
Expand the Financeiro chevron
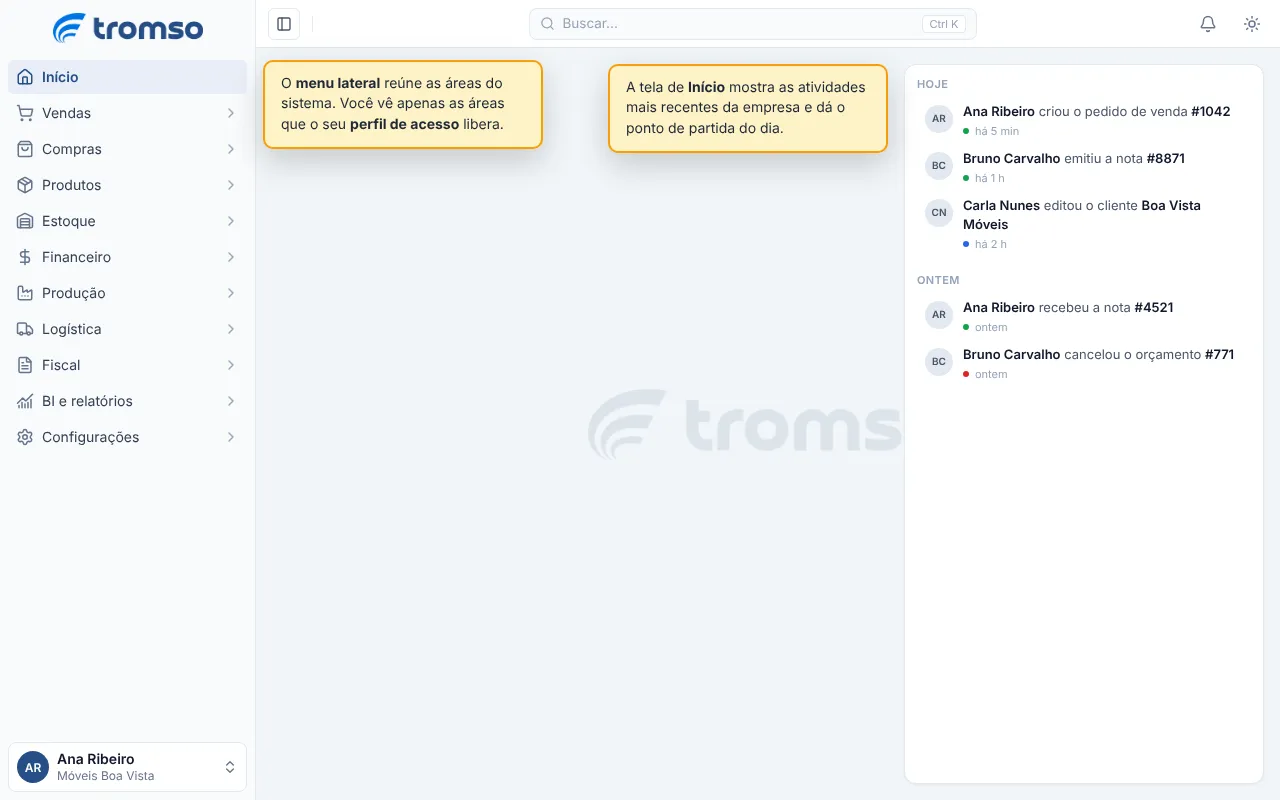click(231, 257)
